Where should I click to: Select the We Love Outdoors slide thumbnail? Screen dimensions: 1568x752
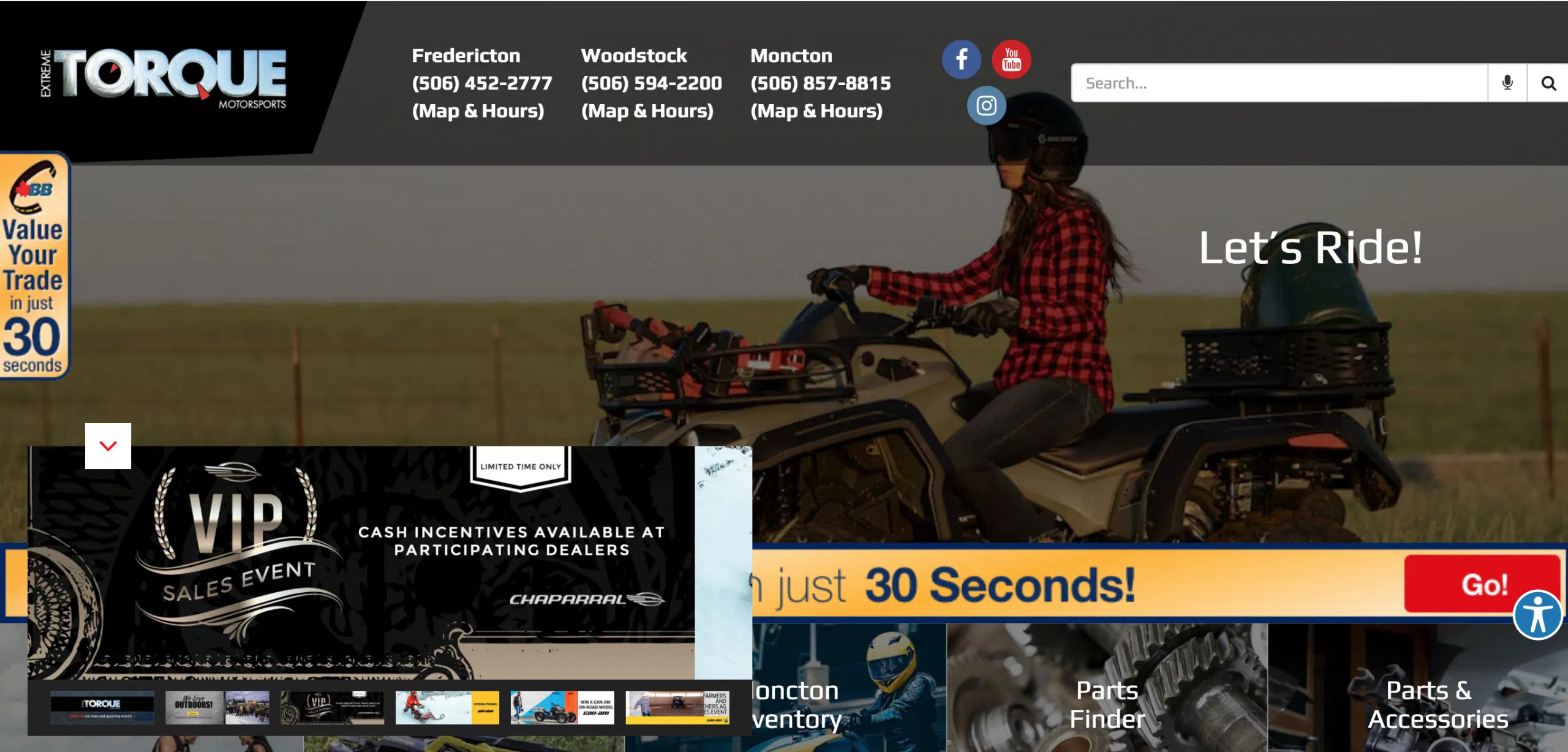217,707
